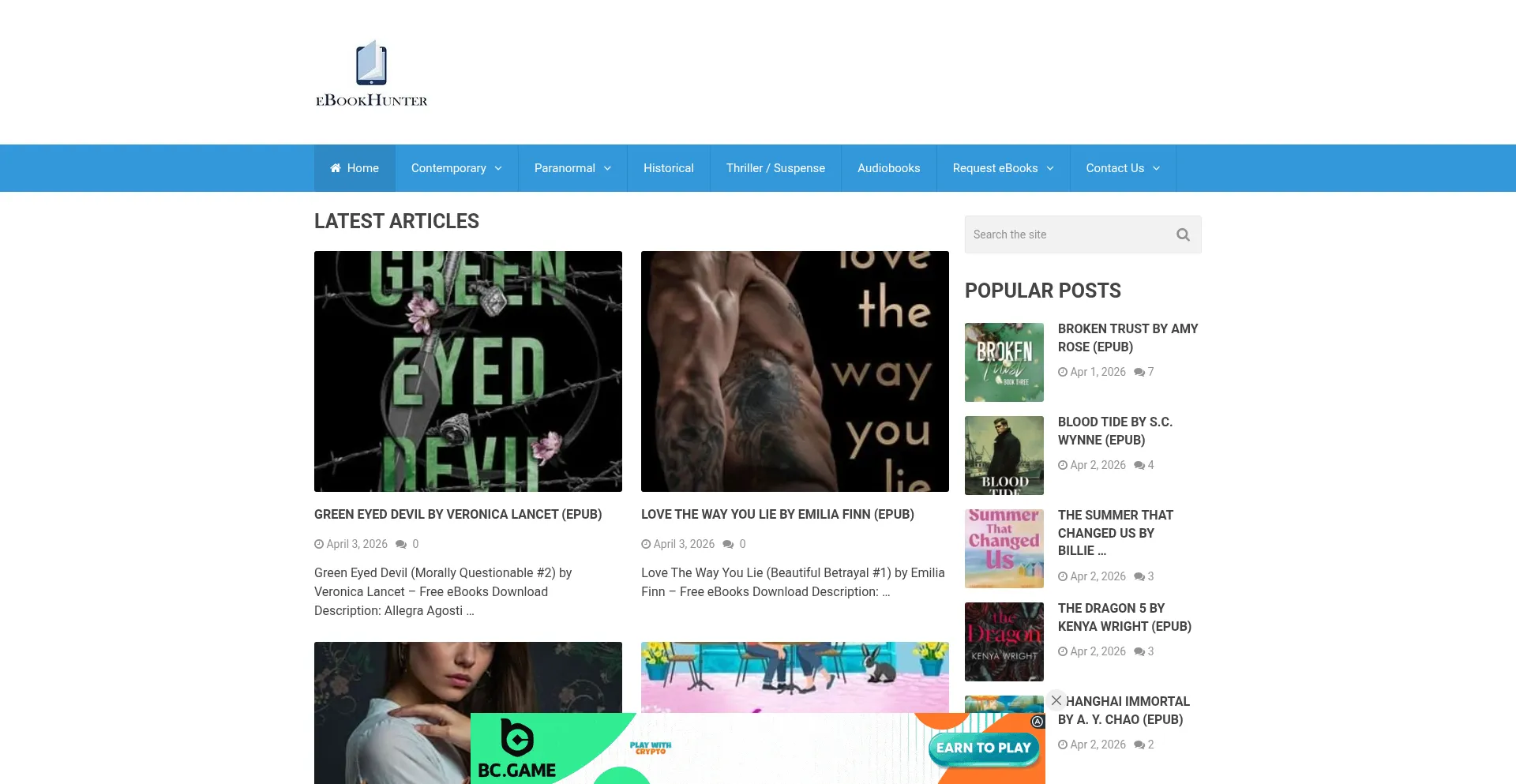Click the BC.GAME ad logo

[517, 749]
